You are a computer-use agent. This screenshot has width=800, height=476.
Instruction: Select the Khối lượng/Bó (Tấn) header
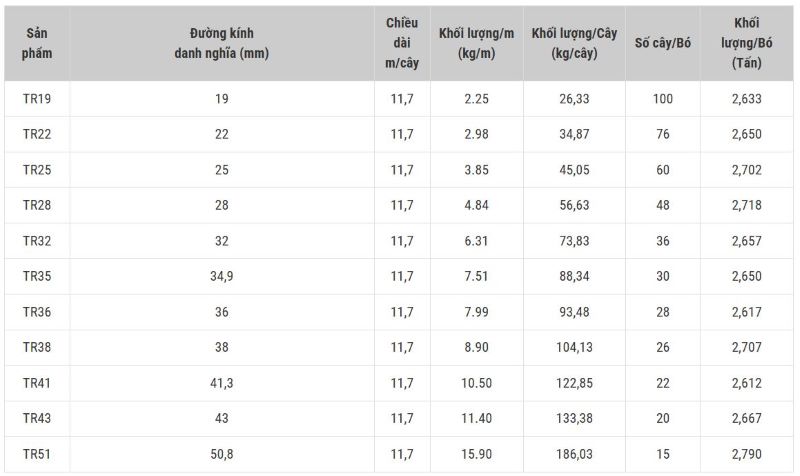click(746, 43)
